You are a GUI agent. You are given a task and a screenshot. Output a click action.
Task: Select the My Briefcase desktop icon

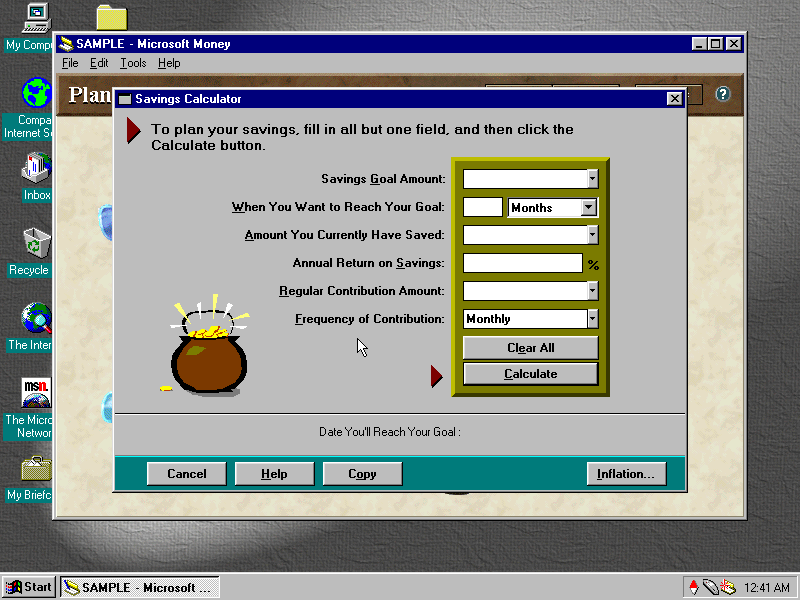coord(36,468)
